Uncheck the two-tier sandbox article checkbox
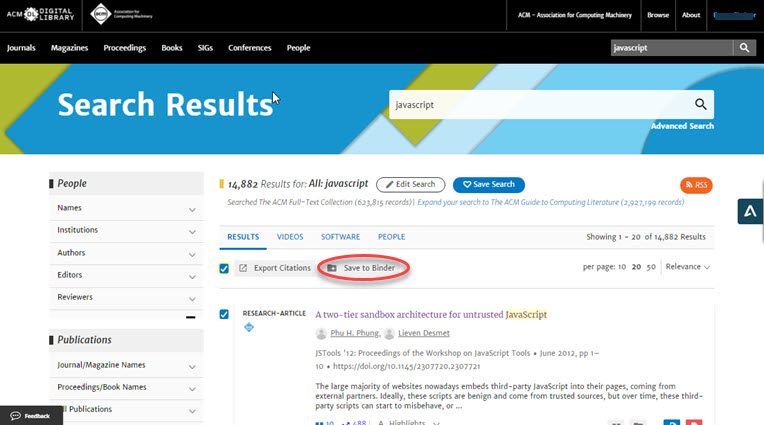 224,314
